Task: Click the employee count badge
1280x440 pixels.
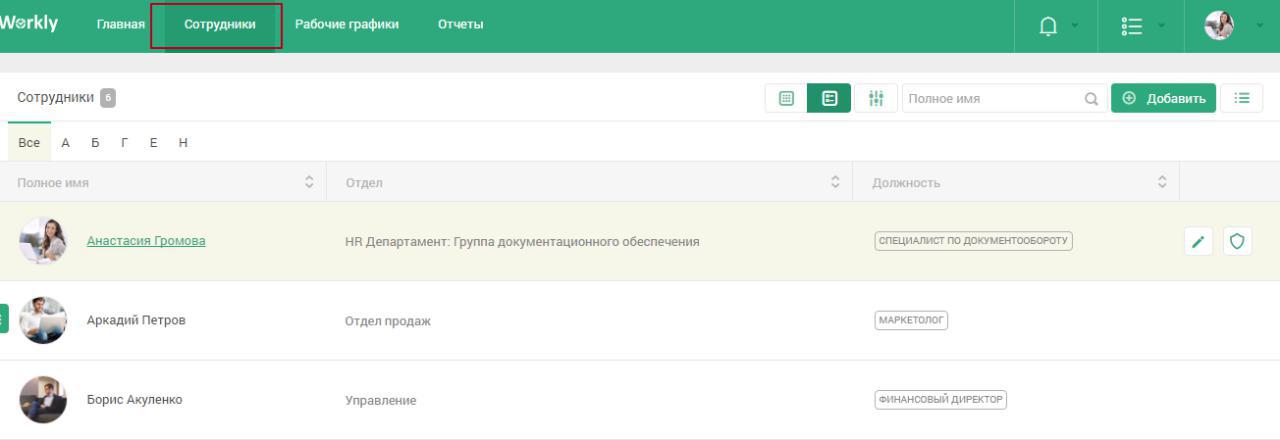Action: 108,98
